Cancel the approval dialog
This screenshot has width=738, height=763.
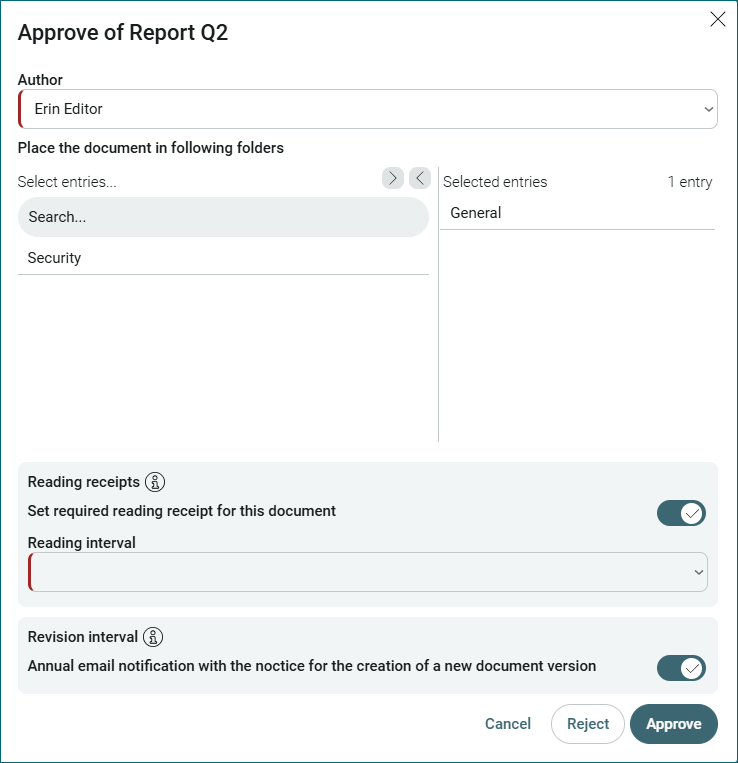[x=508, y=724]
